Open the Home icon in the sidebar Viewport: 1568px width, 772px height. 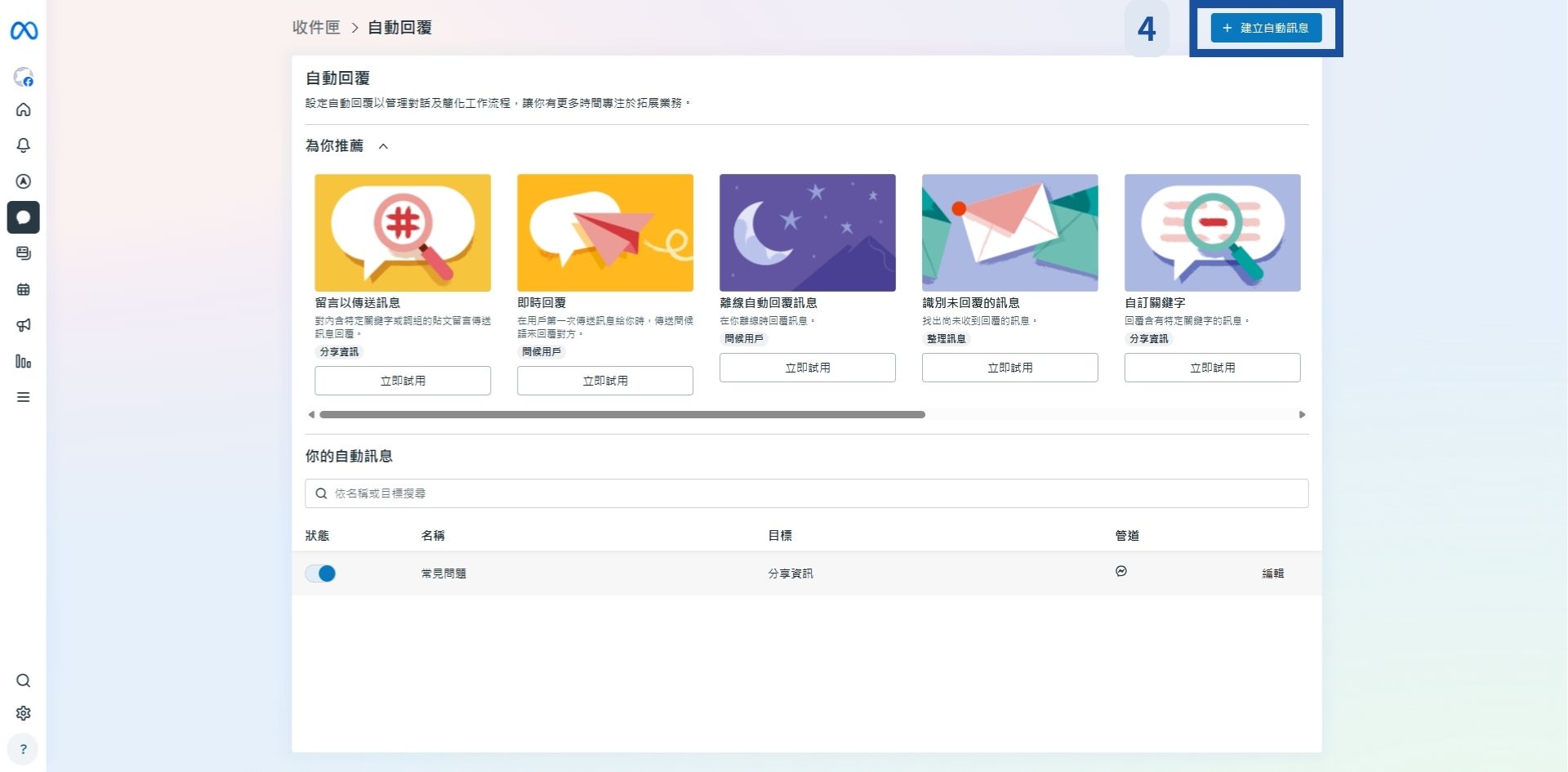point(24,109)
